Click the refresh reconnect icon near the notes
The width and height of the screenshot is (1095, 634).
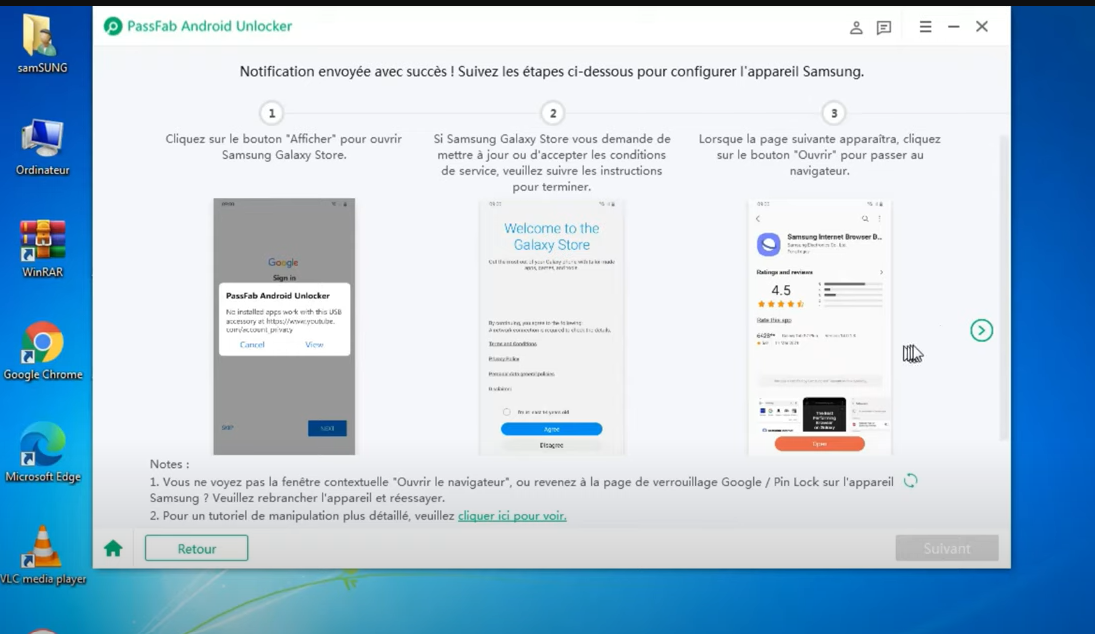pyautogui.click(x=909, y=481)
